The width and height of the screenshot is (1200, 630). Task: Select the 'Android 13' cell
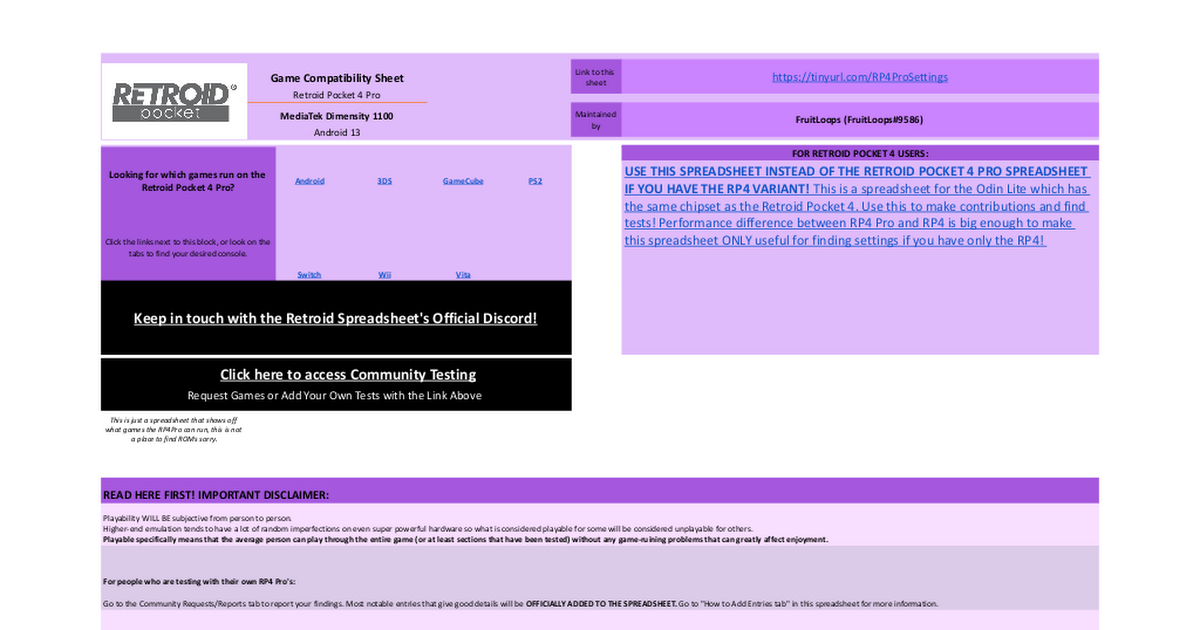(337, 132)
